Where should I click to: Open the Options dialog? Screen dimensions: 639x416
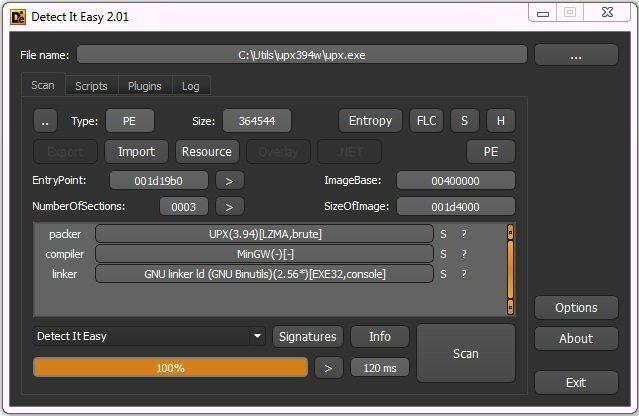coord(576,308)
